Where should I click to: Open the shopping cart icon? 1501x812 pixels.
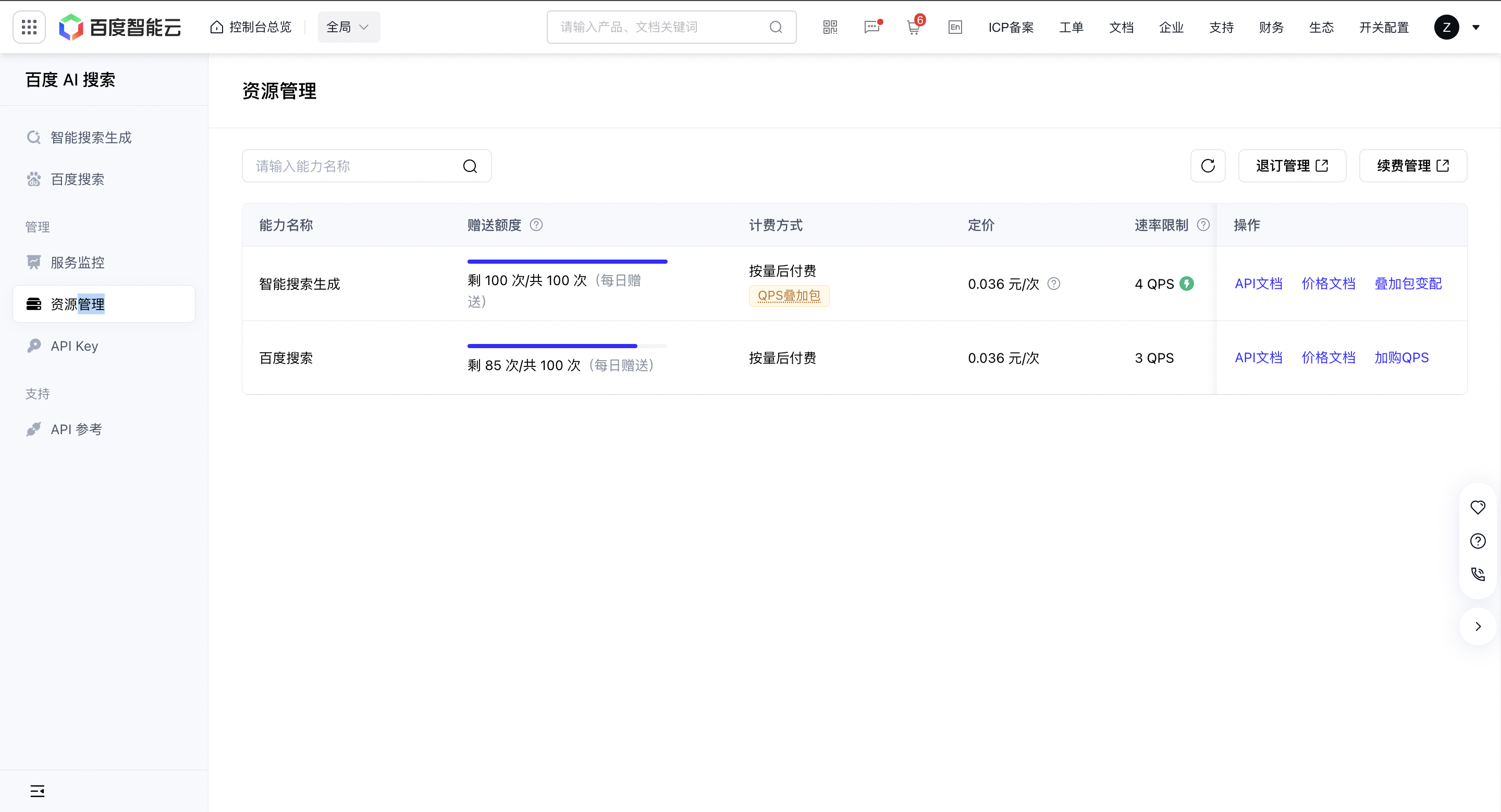tap(913, 28)
